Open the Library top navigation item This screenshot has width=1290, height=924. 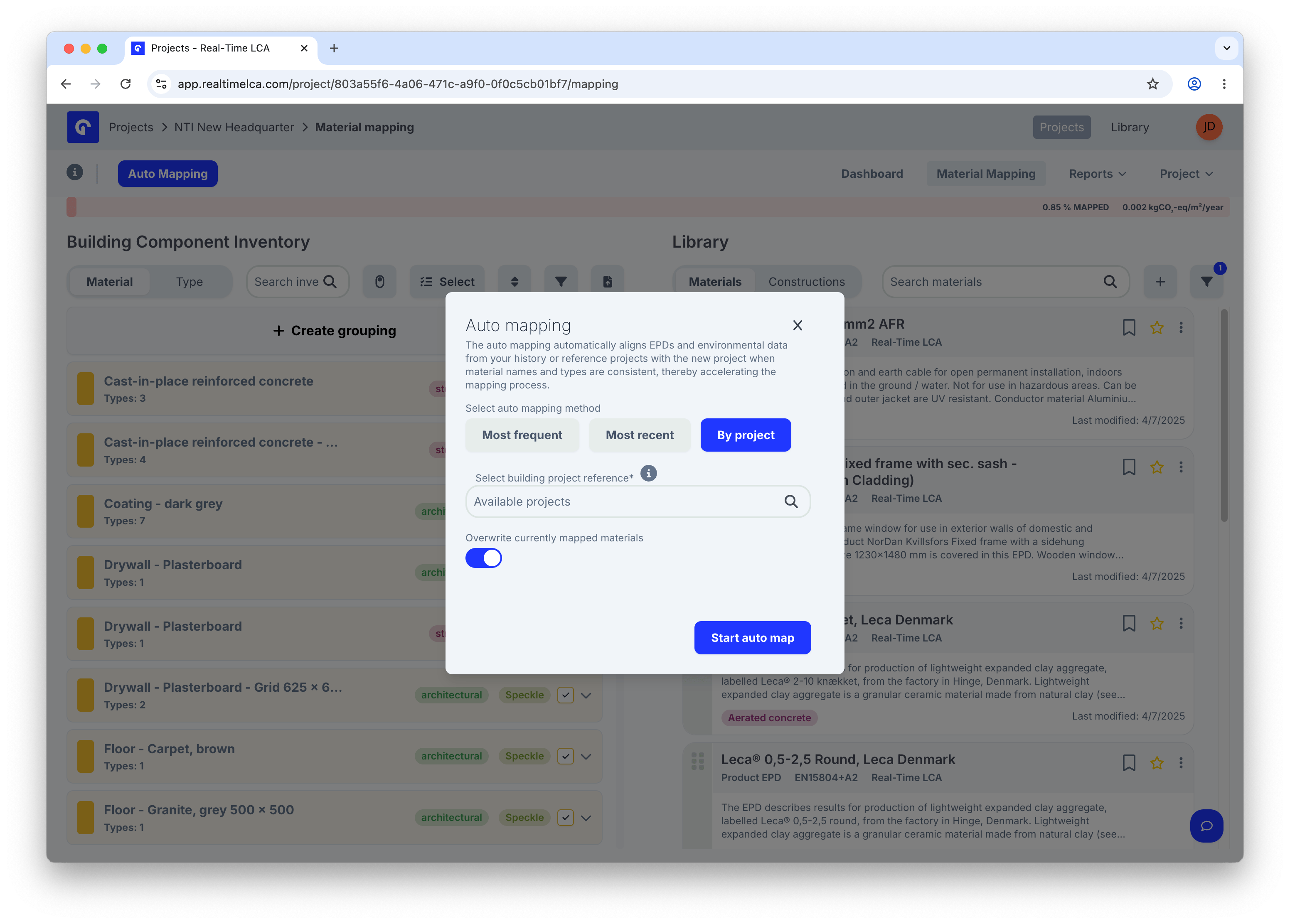point(1130,128)
